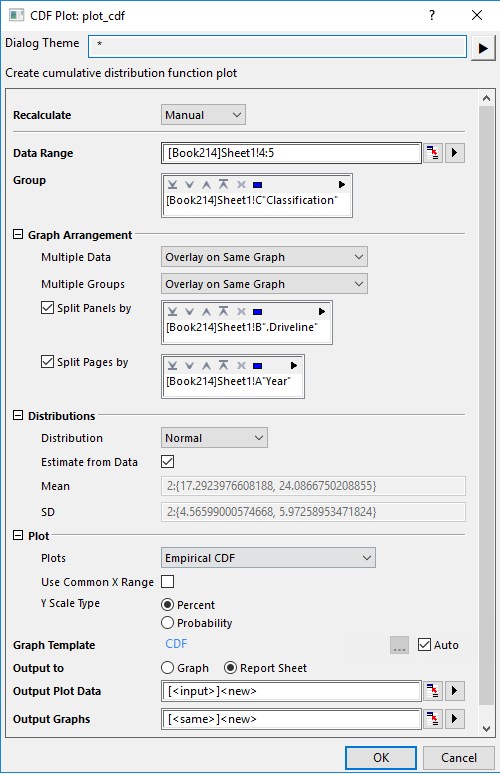Open the Group box flyout arrow

pos(342,185)
